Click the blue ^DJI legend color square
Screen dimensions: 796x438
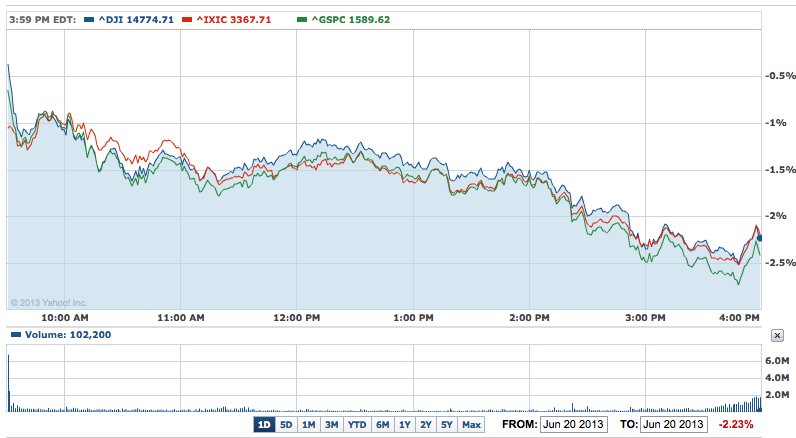click(x=88, y=19)
